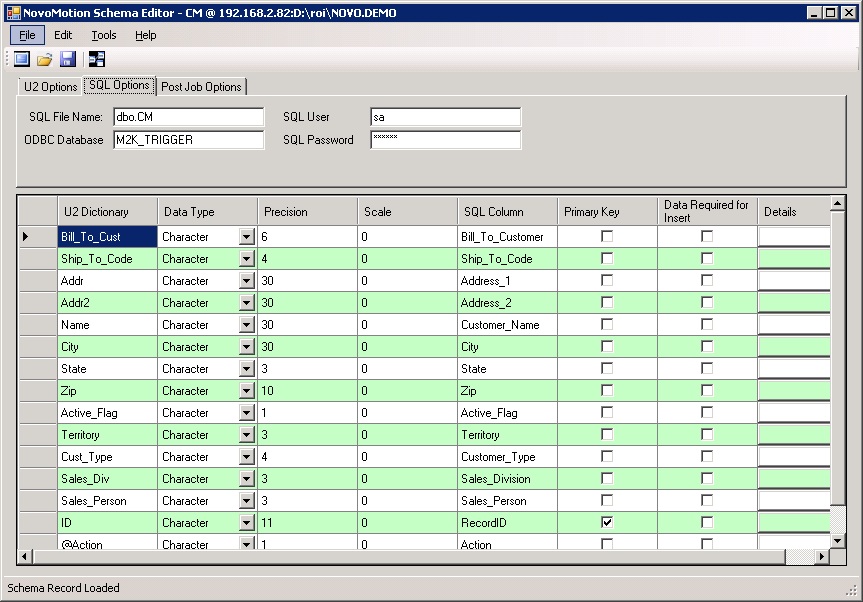This screenshot has height=602, width=863.
Task: Click the new schema toolbar icon
Action: [x=21, y=60]
